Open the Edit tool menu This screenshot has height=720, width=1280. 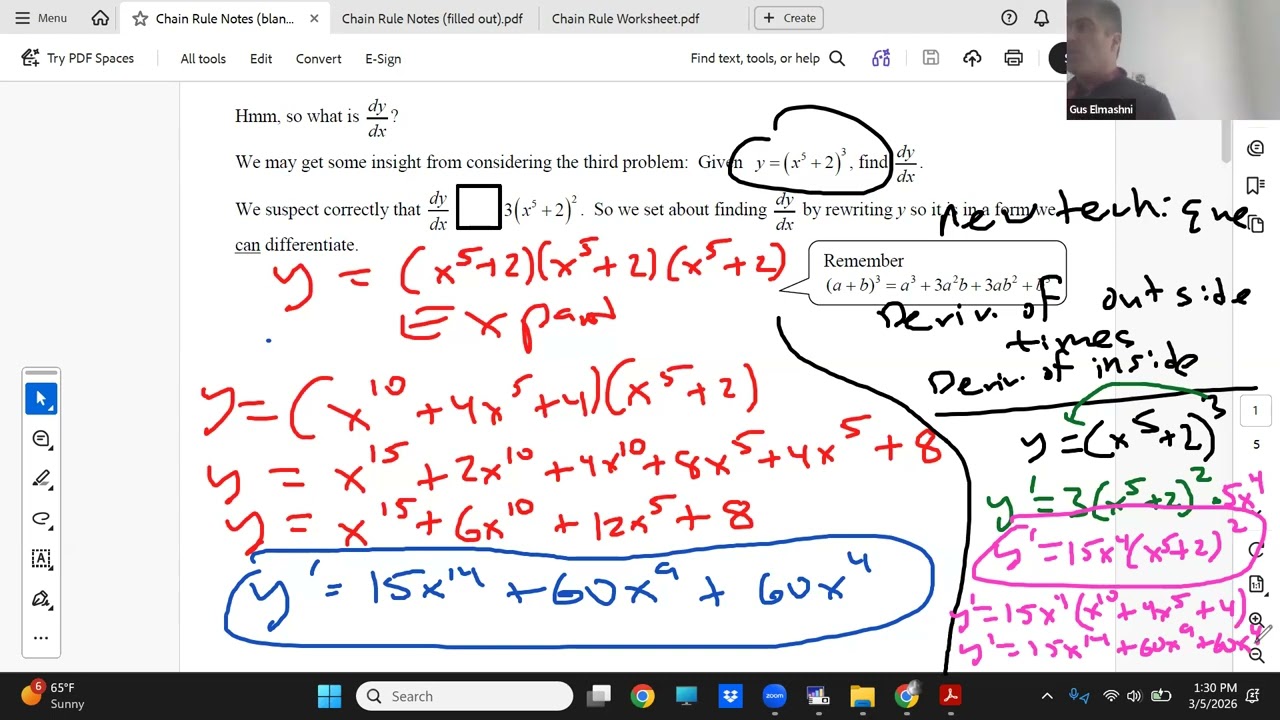[x=261, y=59]
